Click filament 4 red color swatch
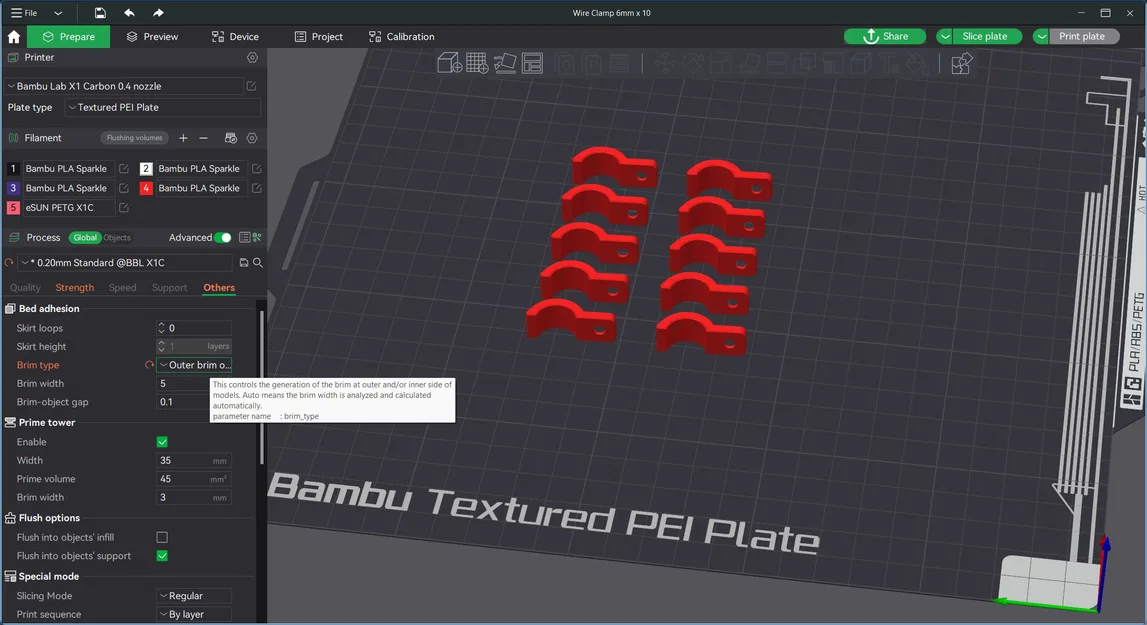Screen dimensions: 1147x625 click(146, 188)
